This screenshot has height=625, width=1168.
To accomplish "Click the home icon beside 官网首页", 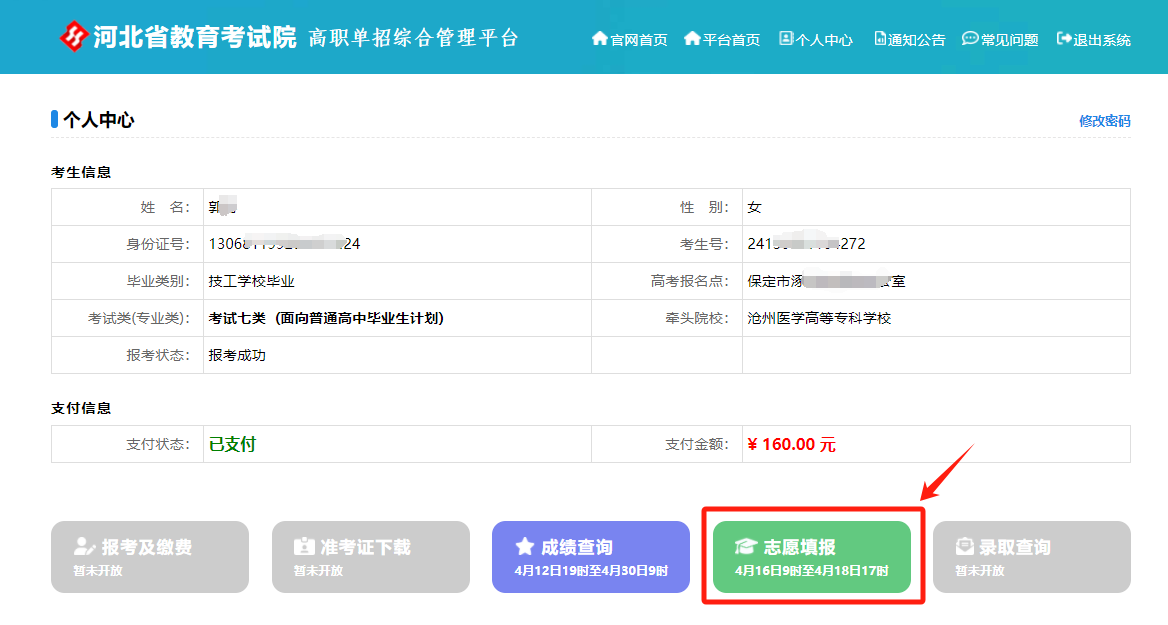I will [x=600, y=39].
